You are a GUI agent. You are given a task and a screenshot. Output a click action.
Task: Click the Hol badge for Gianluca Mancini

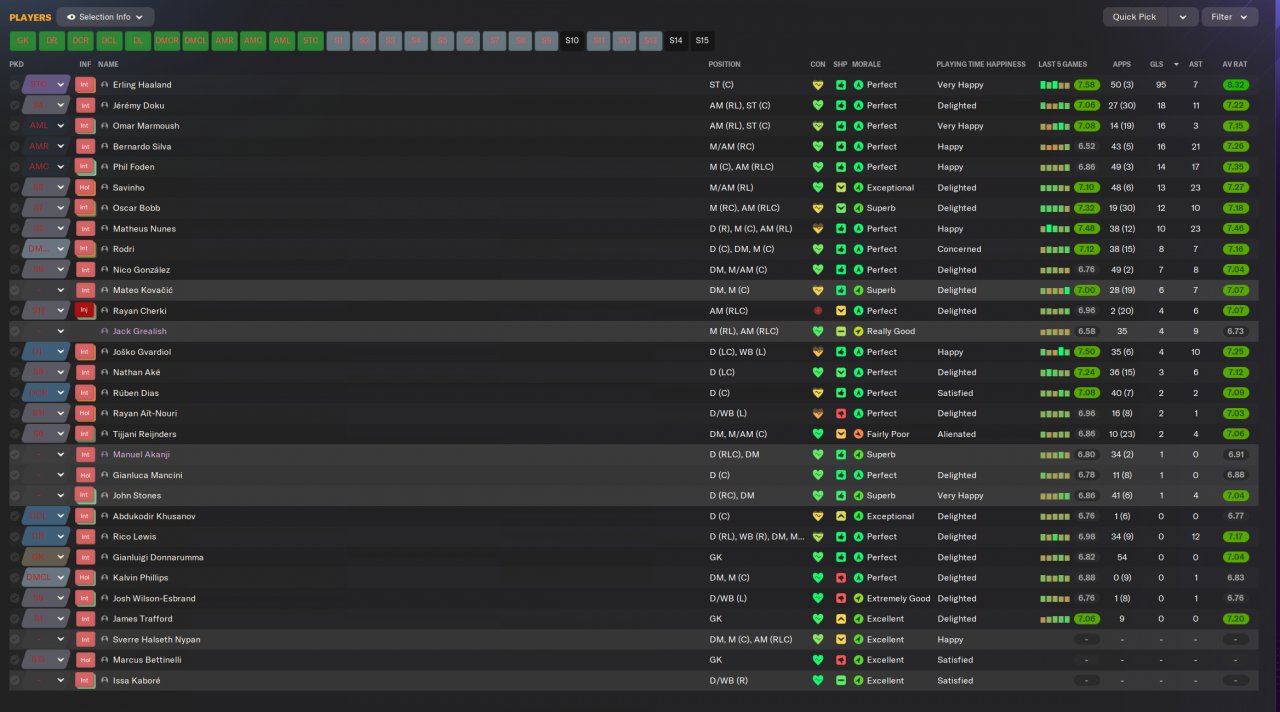click(x=86, y=475)
